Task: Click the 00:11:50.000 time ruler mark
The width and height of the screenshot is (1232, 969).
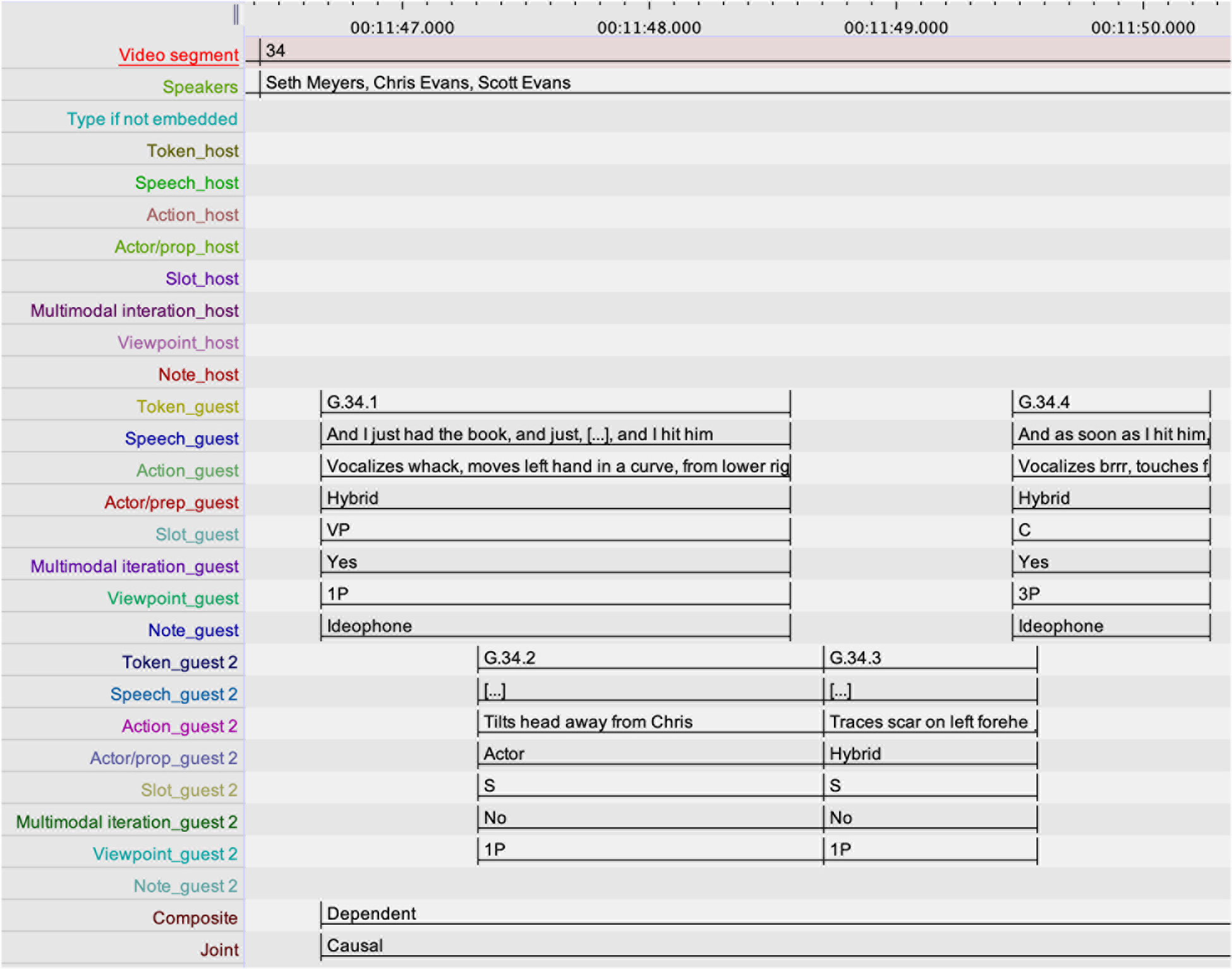Action: (x=1143, y=28)
